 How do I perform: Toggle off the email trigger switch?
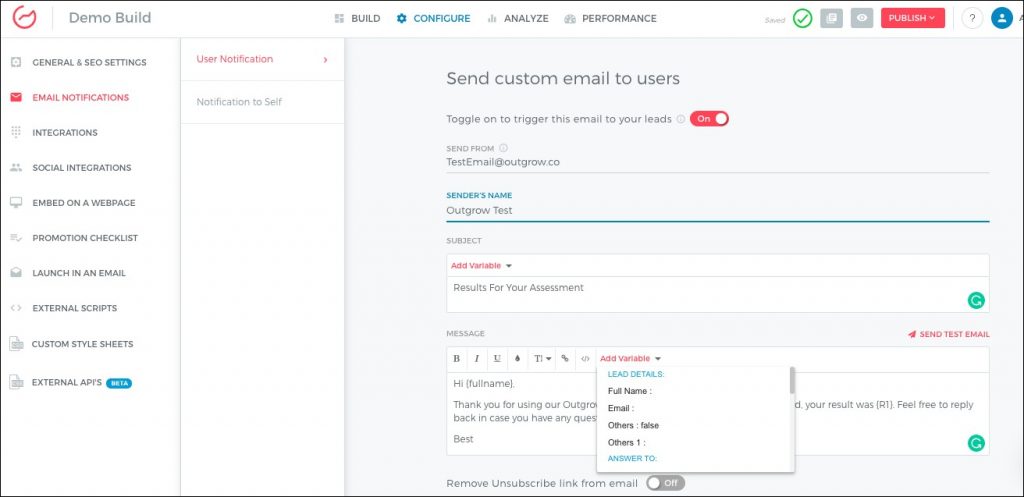point(709,119)
